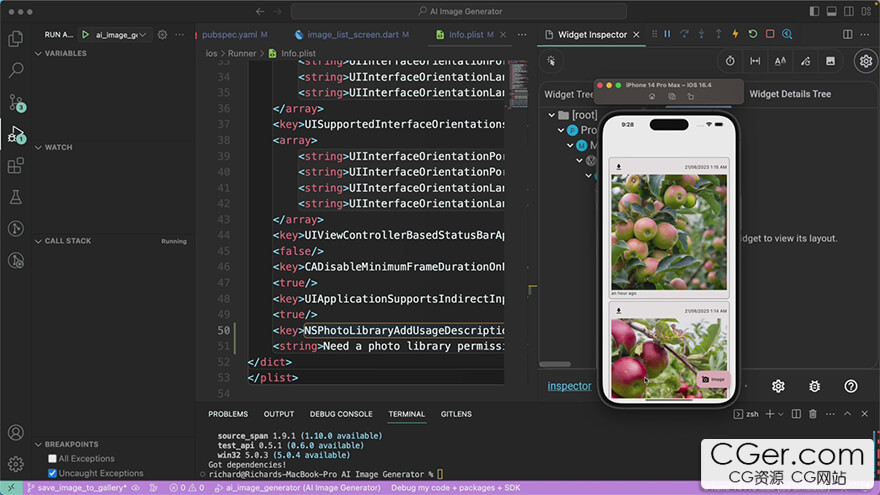880x495 pixels.
Task: Pause the debug session
Action: pyautogui.click(x=666, y=34)
